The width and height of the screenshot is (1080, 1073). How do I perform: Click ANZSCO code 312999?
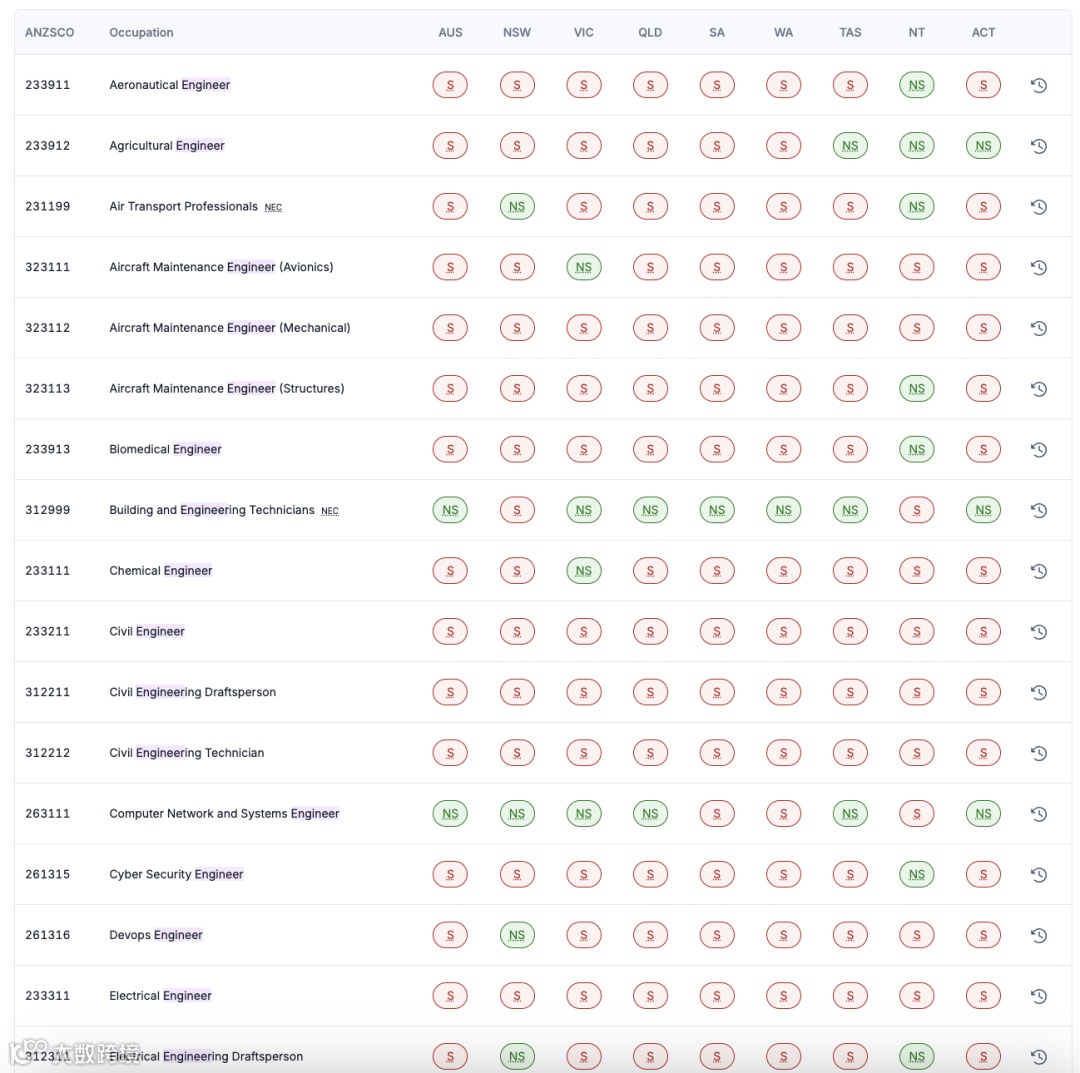(x=48, y=510)
